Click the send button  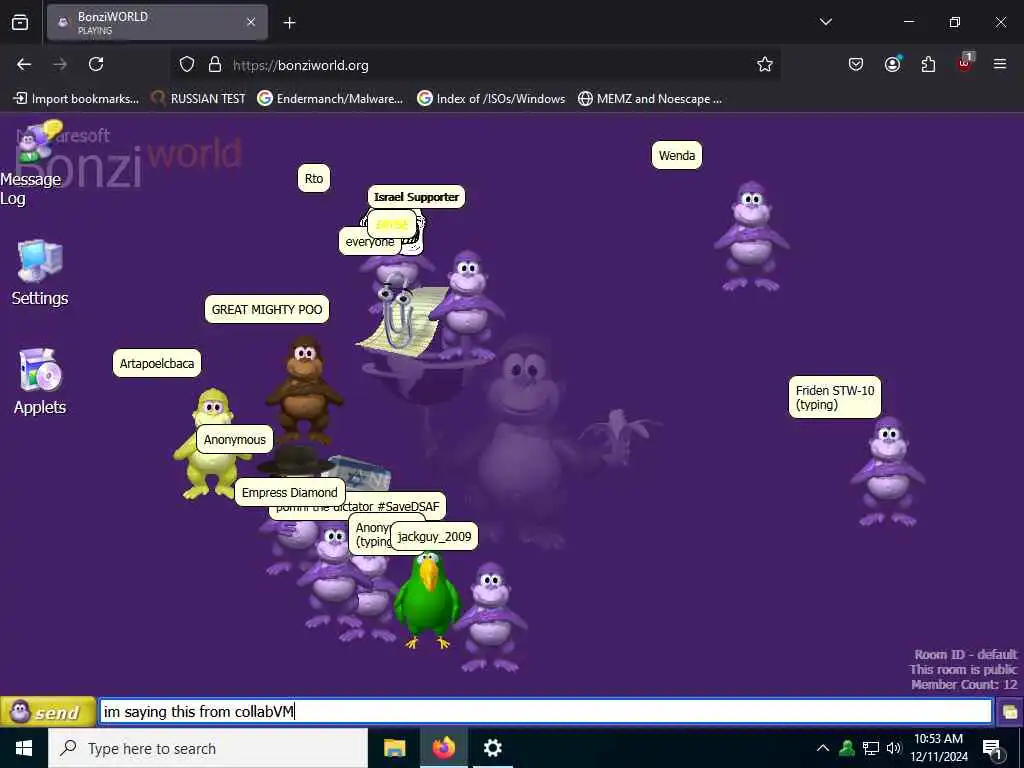coord(48,712)
